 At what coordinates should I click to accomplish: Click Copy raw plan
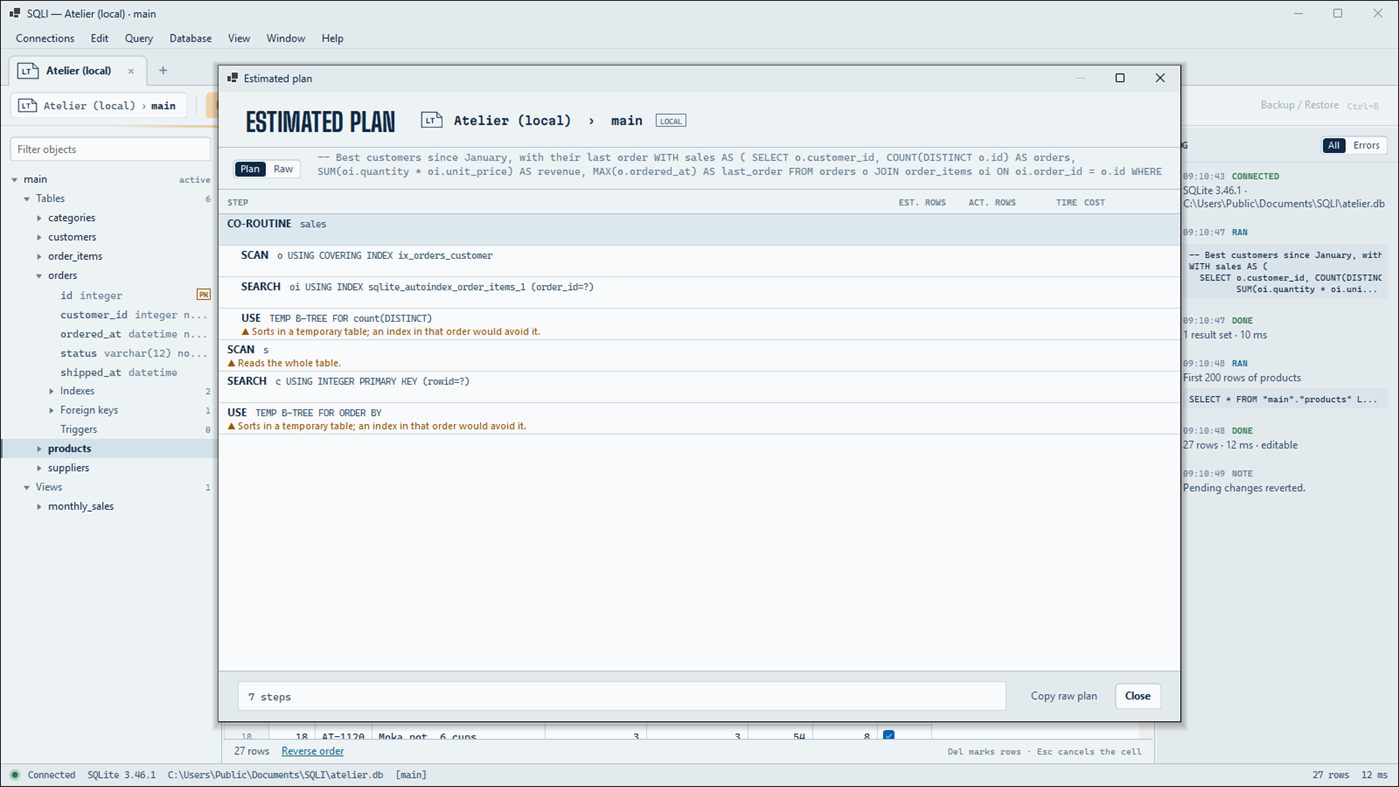pyautogui.click(x=1064, y=696)
